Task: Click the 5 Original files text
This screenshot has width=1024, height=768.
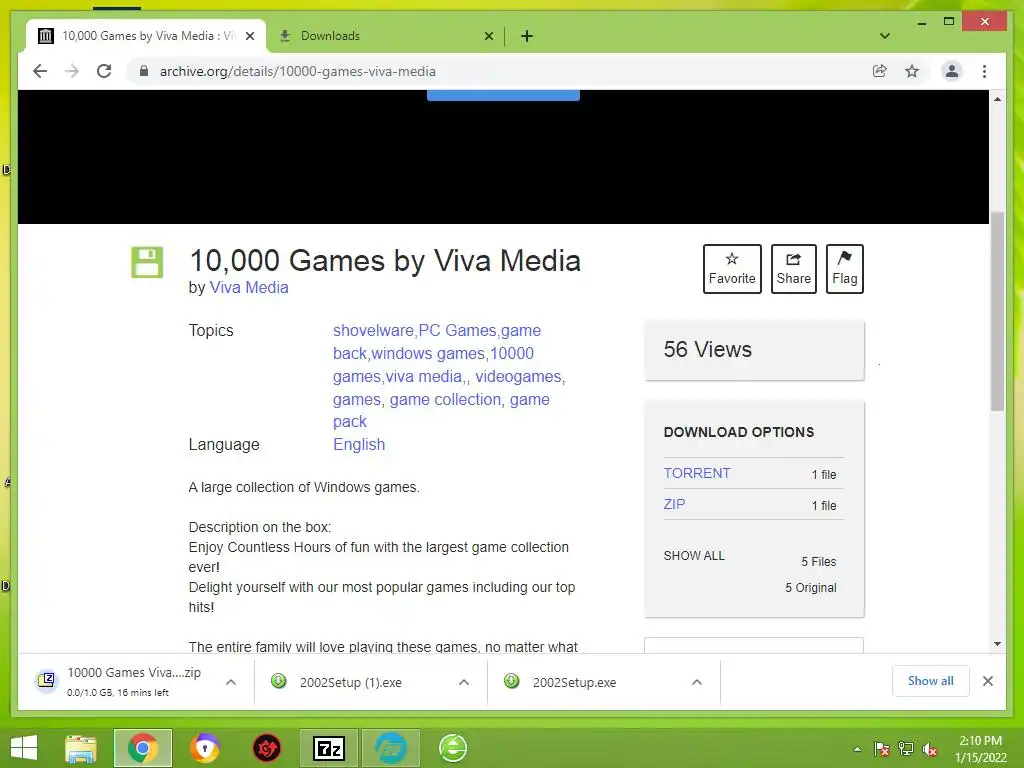Action: pos(810,588)
